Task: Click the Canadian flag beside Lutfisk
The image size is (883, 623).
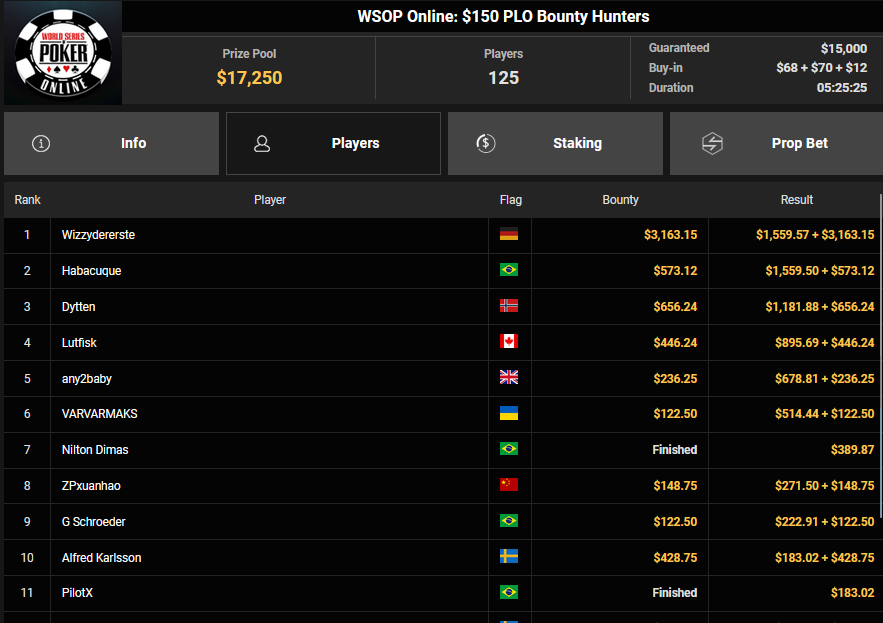Action: tap(509, 343)
